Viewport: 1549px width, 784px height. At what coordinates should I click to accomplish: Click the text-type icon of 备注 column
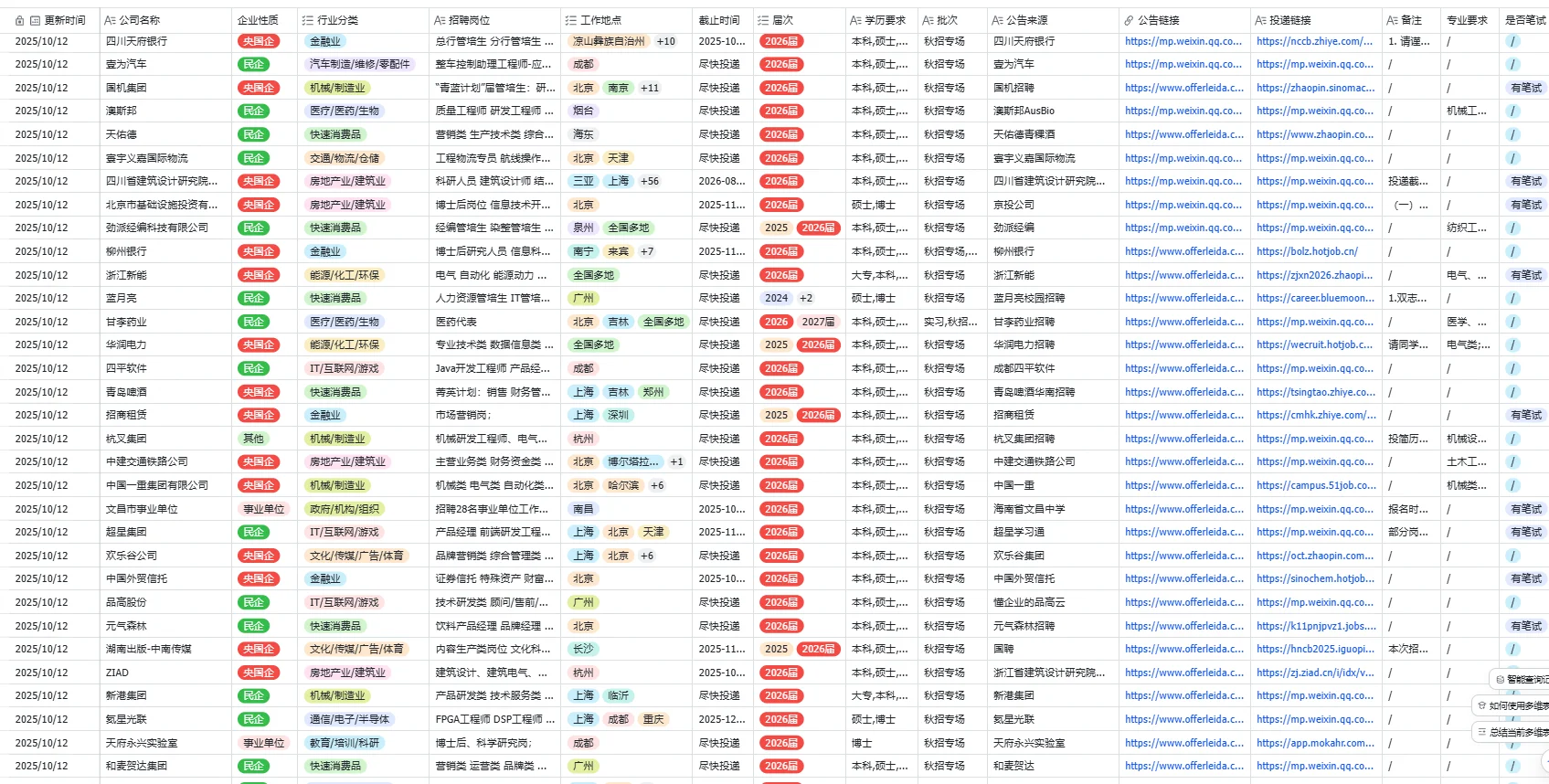[1393, 20]
